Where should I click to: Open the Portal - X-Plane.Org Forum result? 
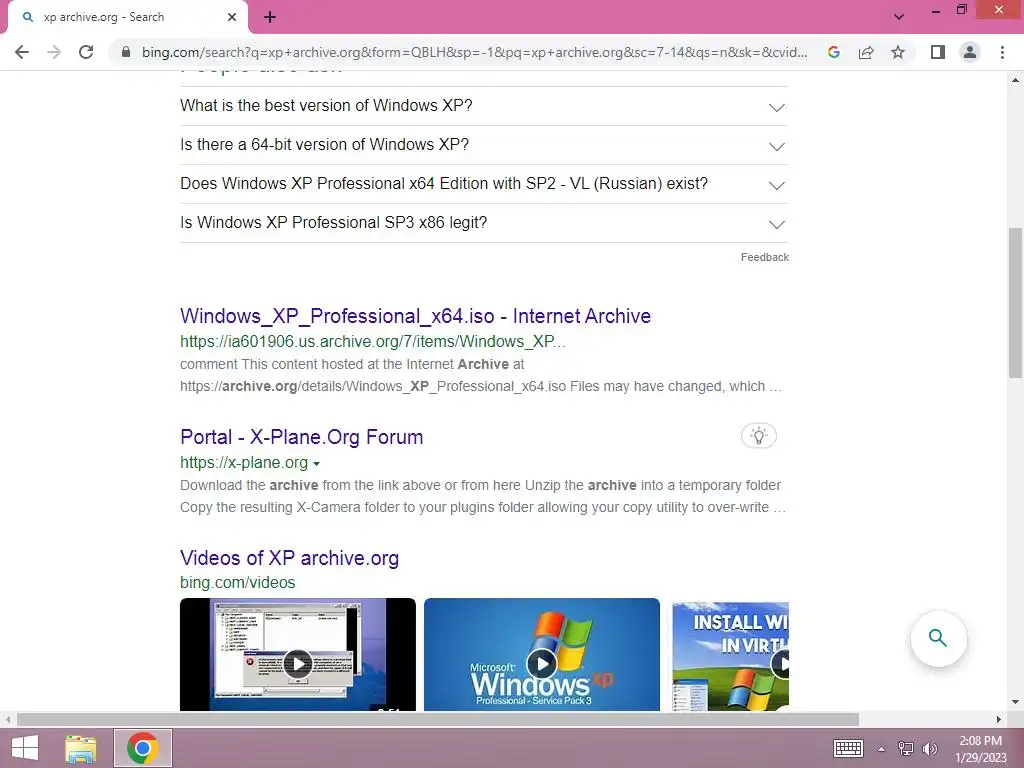[x=302, y=437]
